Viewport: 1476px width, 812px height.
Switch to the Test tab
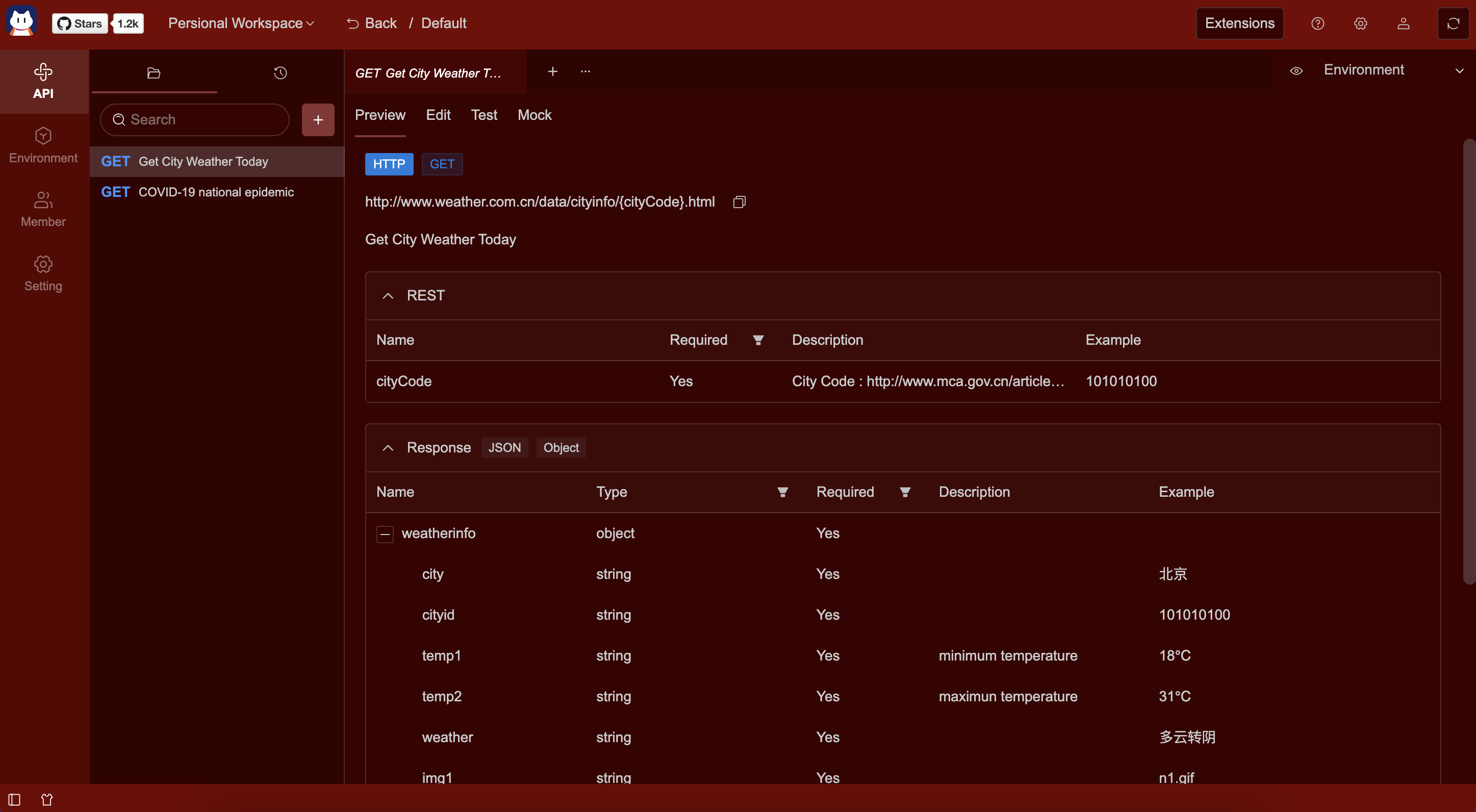[484, 114]
